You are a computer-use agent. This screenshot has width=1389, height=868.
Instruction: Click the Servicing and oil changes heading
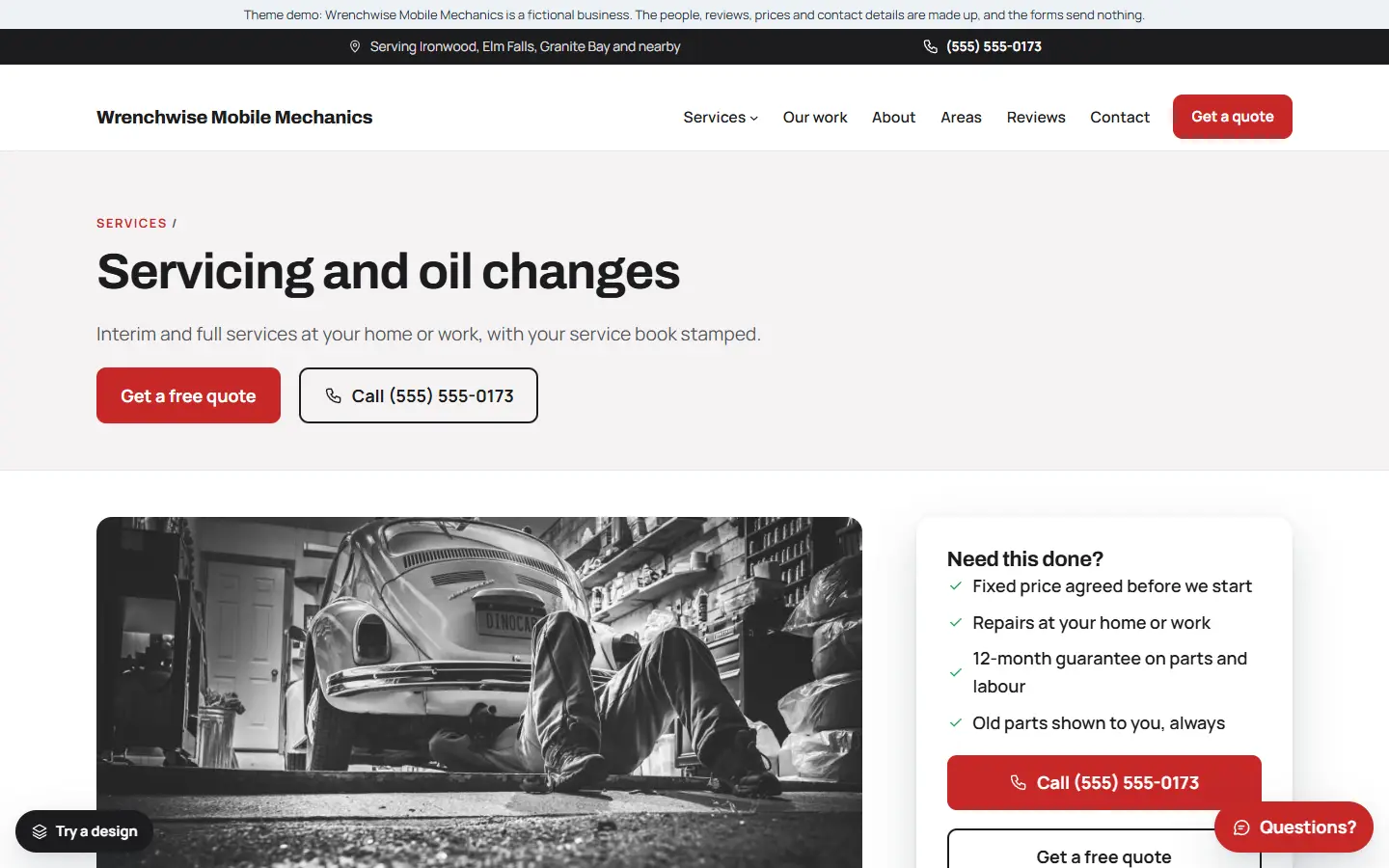389,271
